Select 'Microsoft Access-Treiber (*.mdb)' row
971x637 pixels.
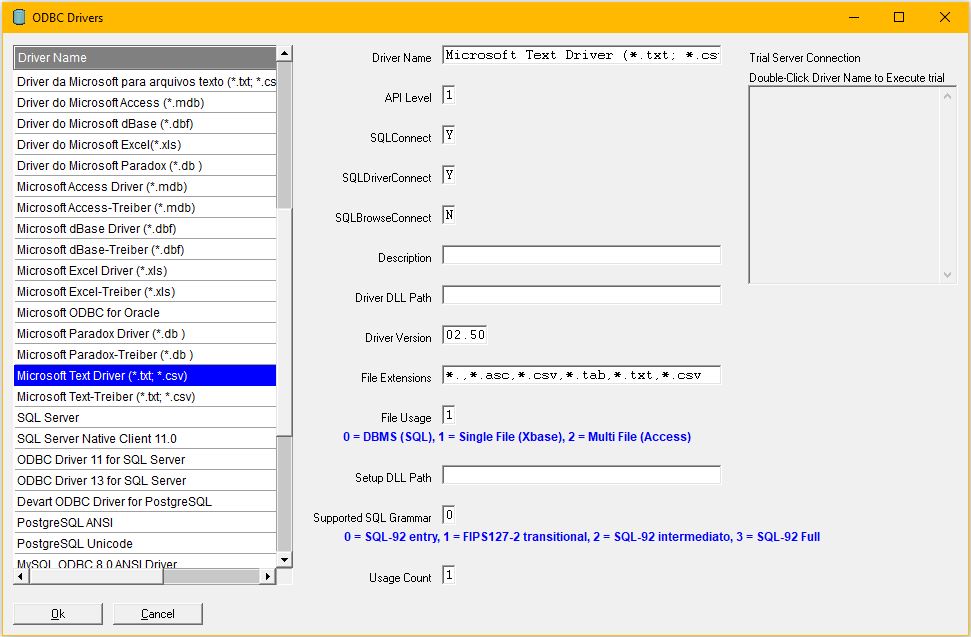(x=145, y=208)
